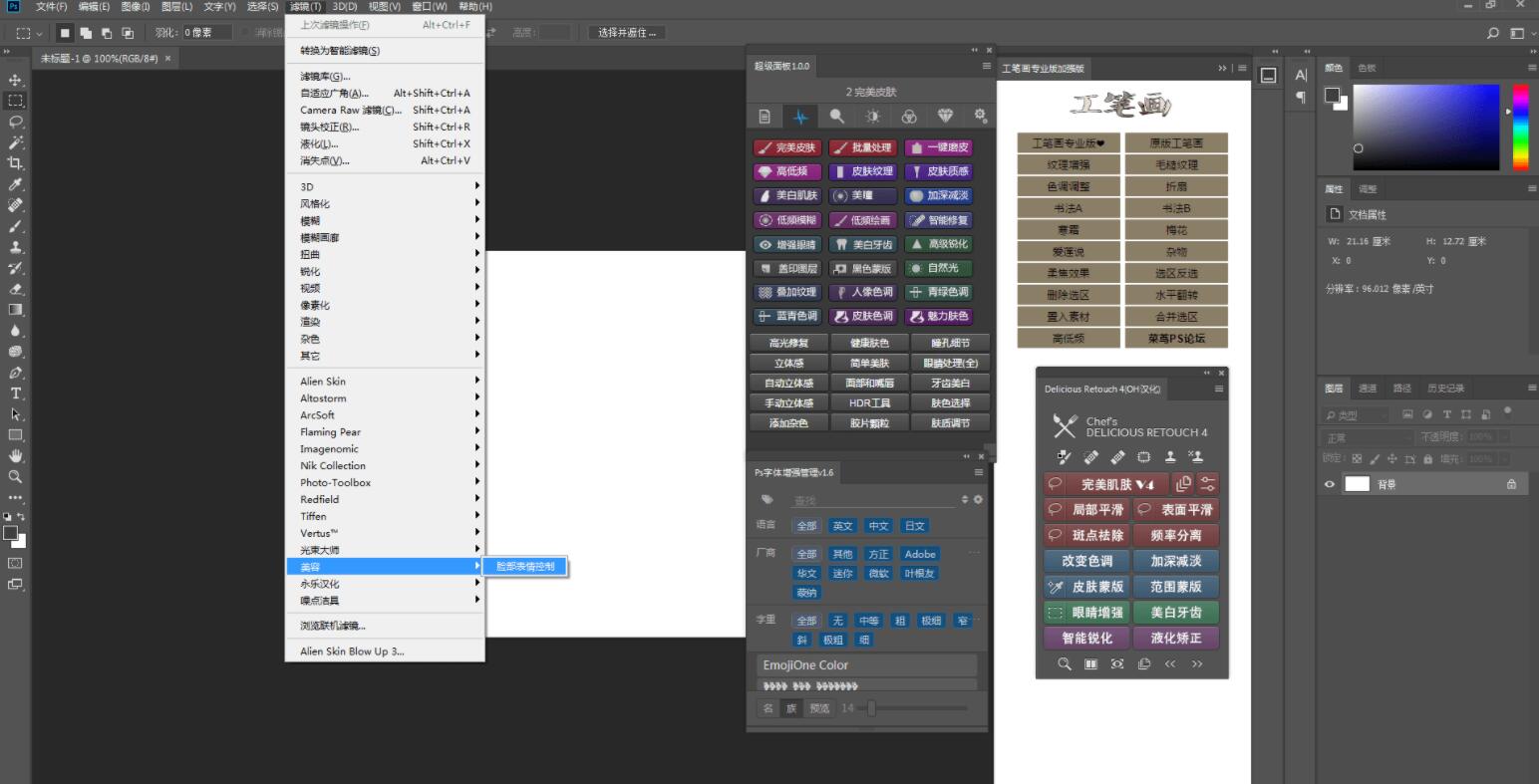Image resolution: width=1539 pixels, height=784 pixels.
Task: Switch to the 历史记录 tab
Action: 1445,389
